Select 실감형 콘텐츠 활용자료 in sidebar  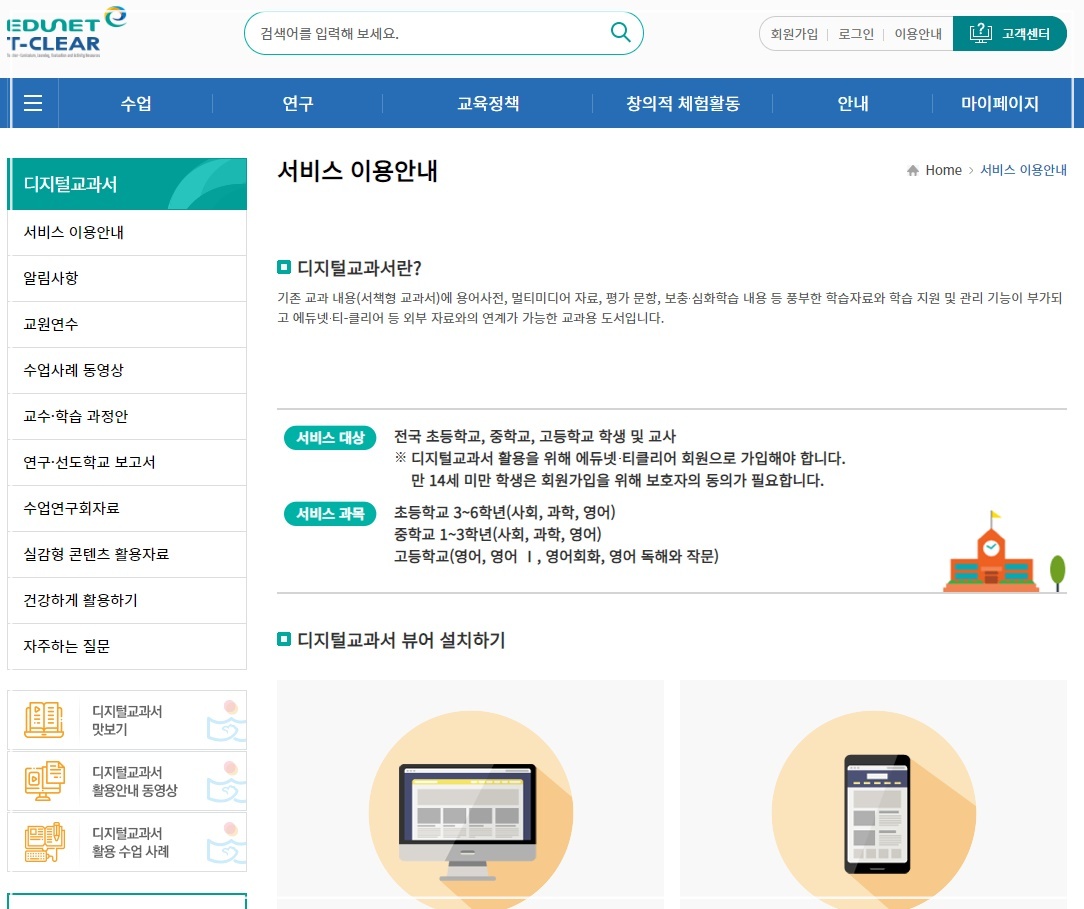pos(127,554)
